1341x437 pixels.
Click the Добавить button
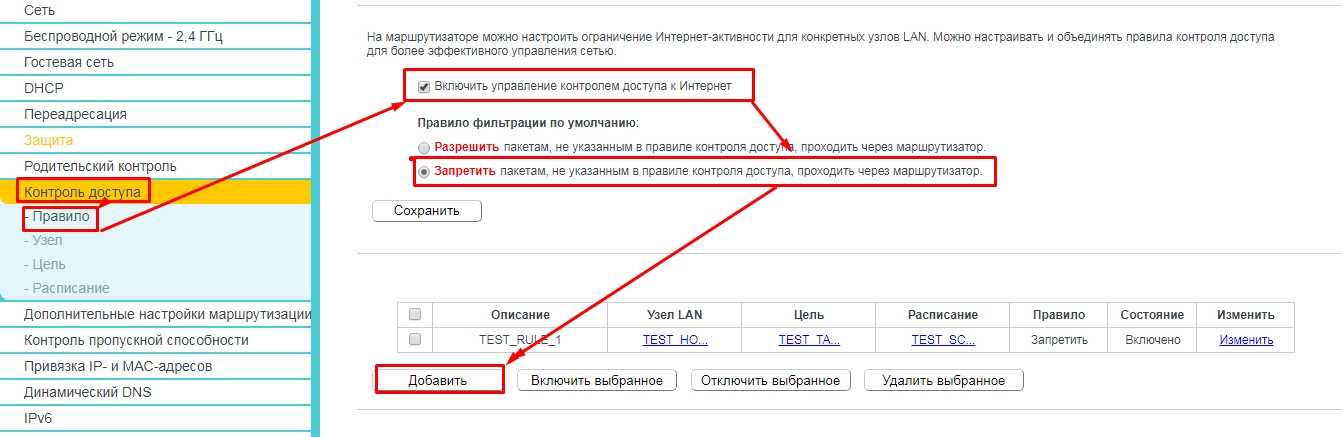tap(439, 381)
